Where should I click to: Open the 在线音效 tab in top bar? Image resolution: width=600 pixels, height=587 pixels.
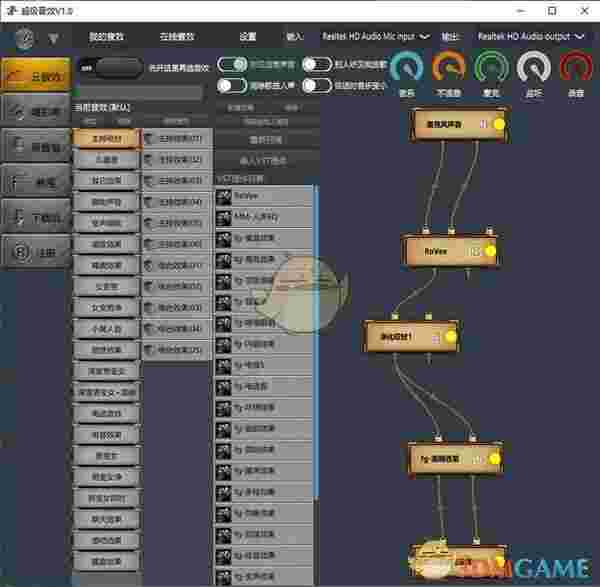tap(177, 37)
